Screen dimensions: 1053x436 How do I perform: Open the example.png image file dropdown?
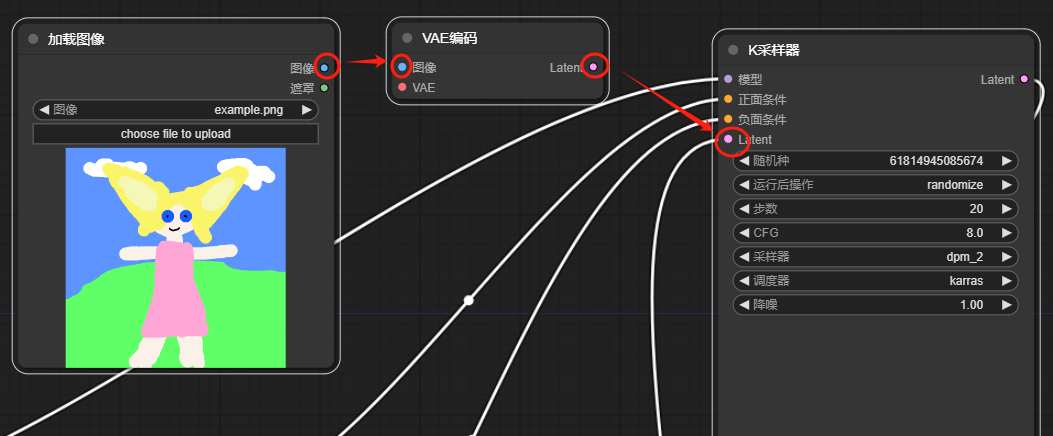176,110
